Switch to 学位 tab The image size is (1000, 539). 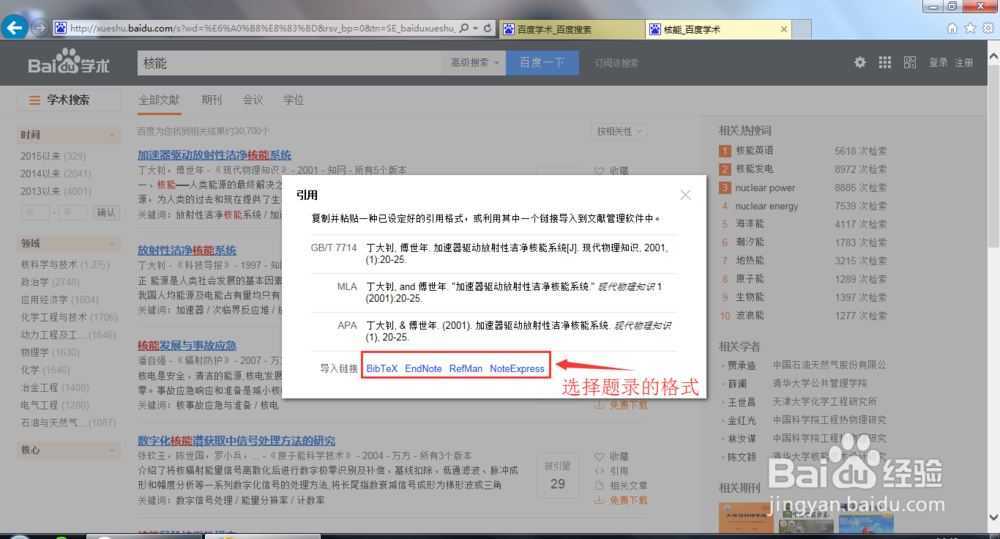tap(293, 100)
